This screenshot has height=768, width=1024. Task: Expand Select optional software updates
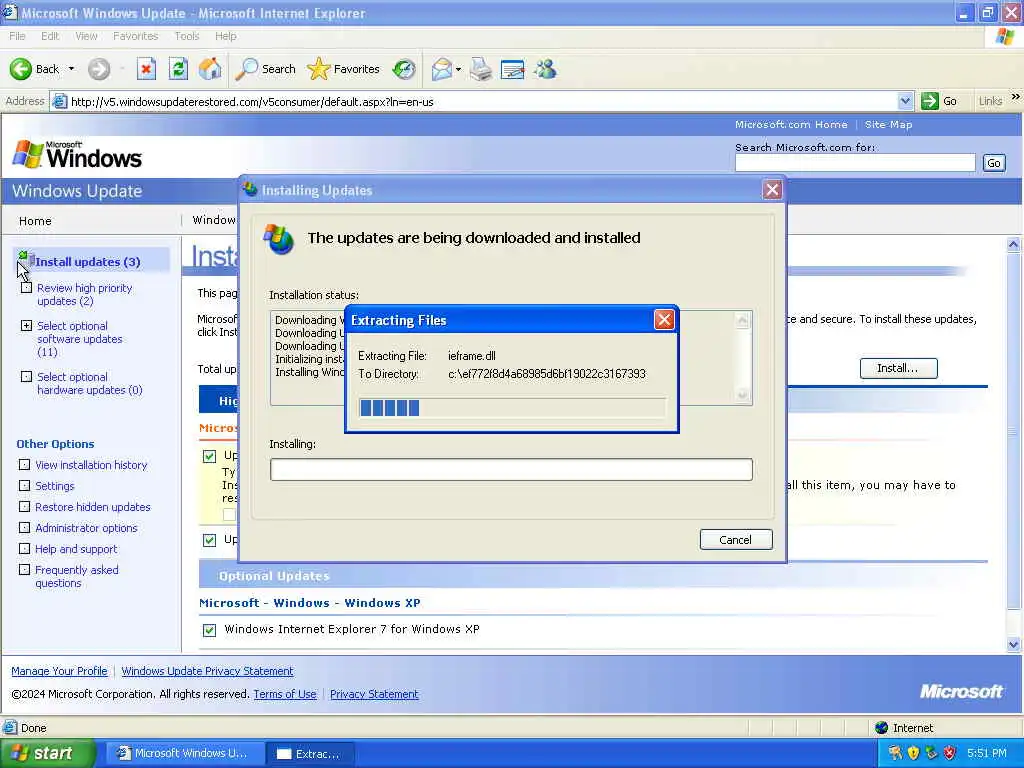[x=26, y=325]
